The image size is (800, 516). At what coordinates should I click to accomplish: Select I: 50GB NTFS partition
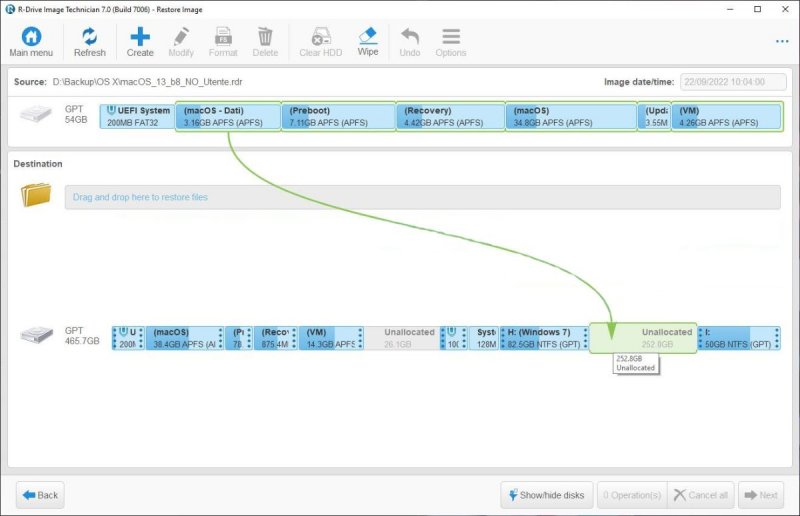[739, 338]
